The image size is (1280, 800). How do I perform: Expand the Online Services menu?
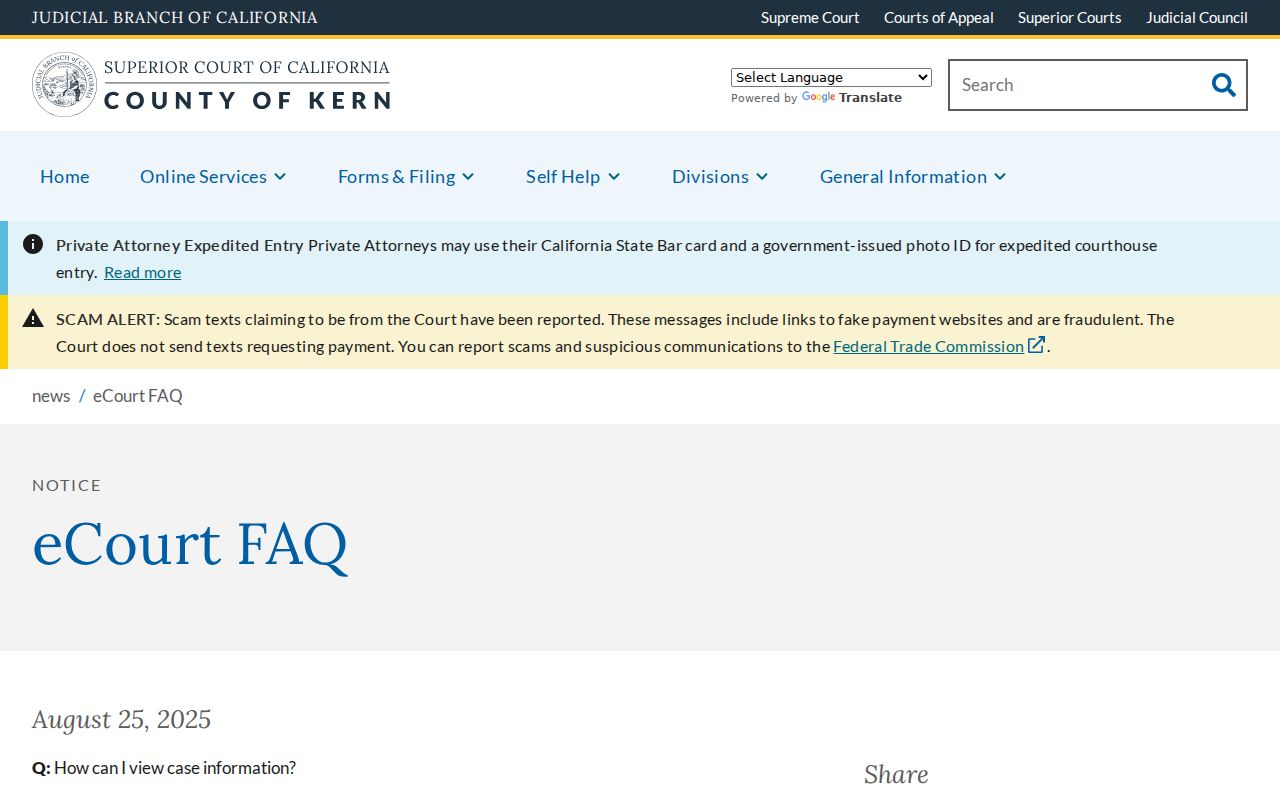(x=213, y=176)
